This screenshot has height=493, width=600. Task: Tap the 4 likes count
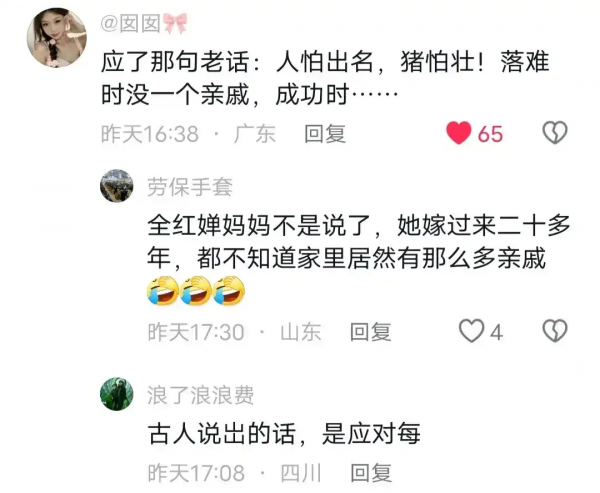pyautogui.click(x=496, y=332)
